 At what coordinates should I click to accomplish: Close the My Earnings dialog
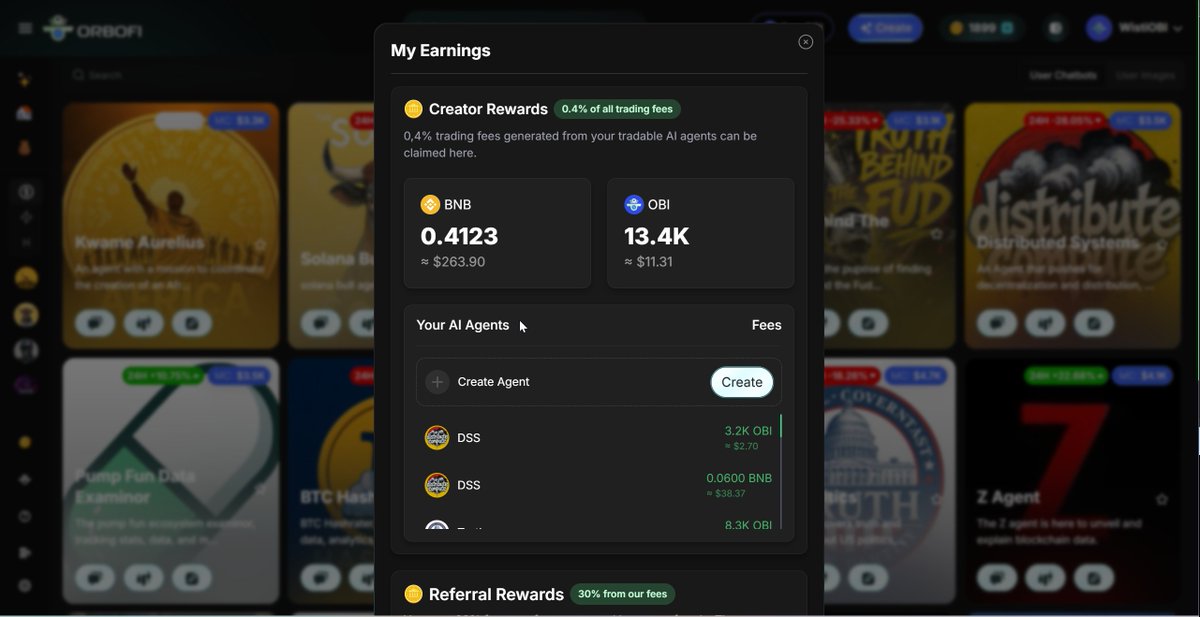pos(806,42)
